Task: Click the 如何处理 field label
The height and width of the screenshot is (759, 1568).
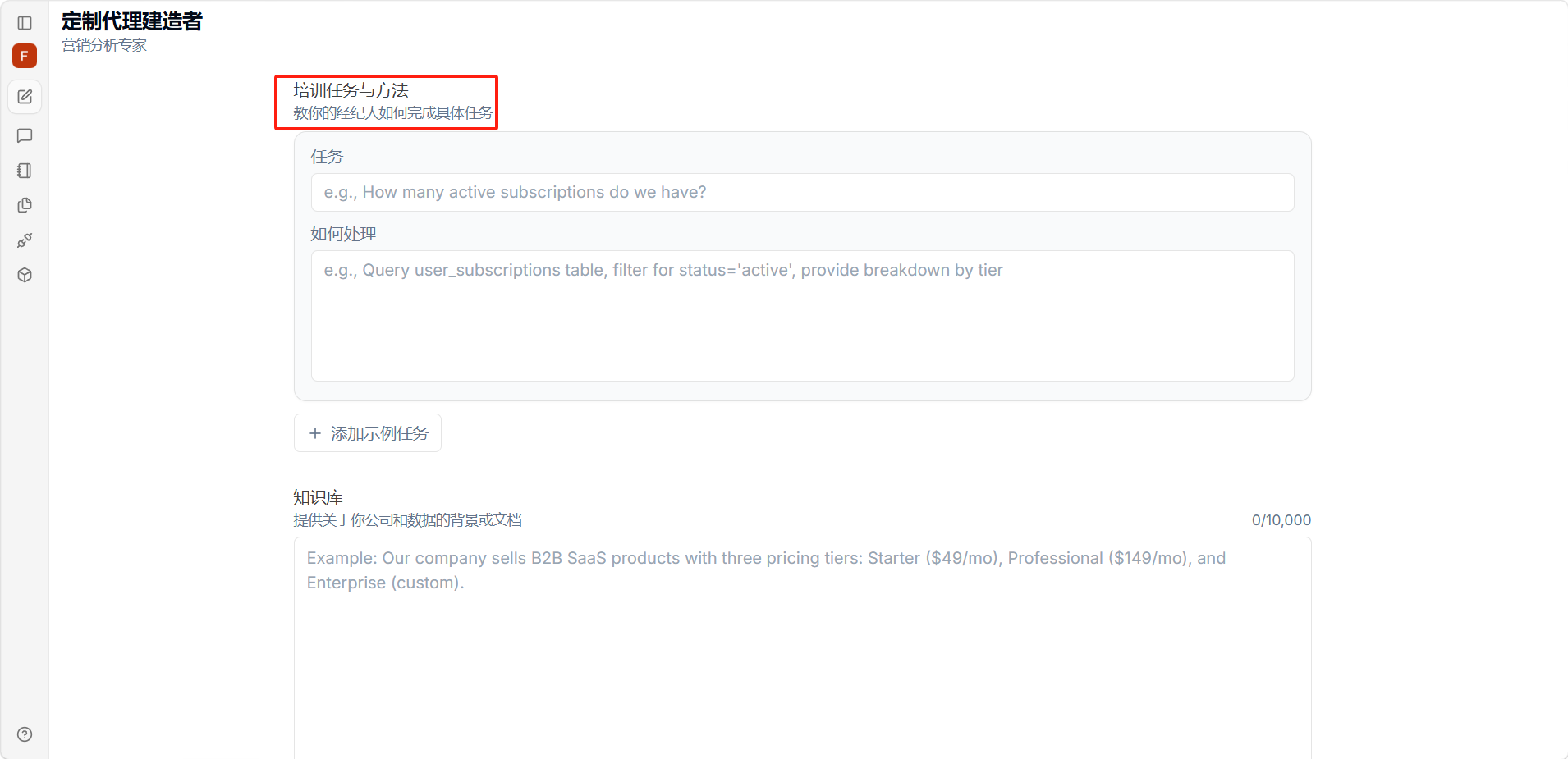Action: click(343, 234)
